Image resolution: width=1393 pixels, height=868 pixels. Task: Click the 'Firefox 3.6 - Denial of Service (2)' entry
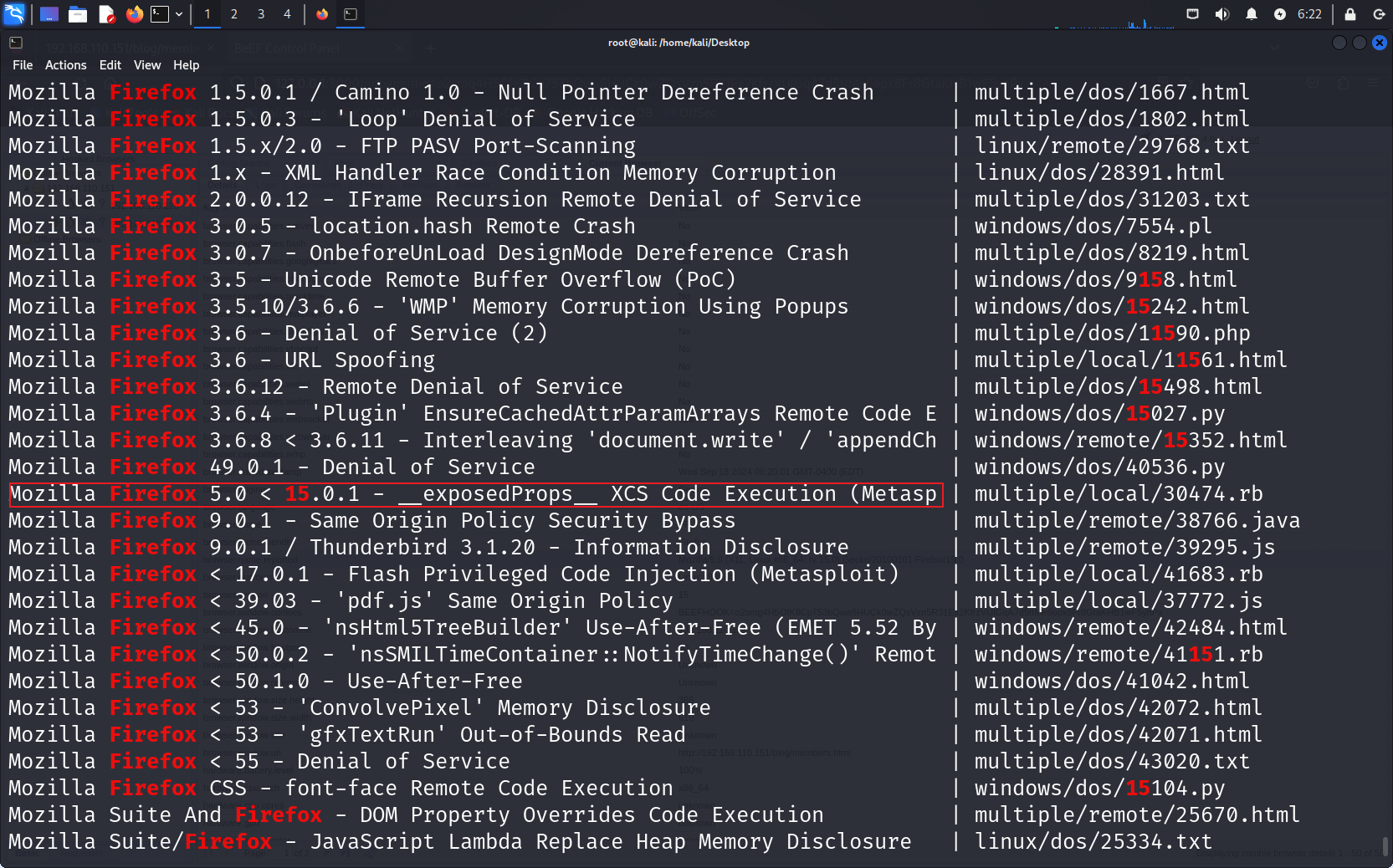point(278,333)
